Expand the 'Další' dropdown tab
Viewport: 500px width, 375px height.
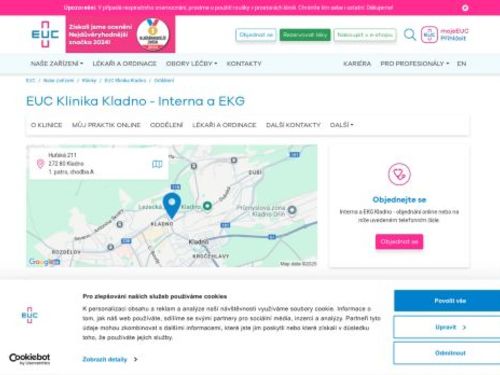[x=341, y=125]
